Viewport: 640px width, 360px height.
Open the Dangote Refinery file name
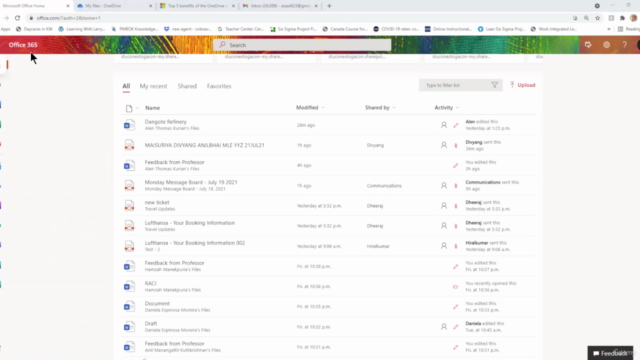click(x=165, y=122)
